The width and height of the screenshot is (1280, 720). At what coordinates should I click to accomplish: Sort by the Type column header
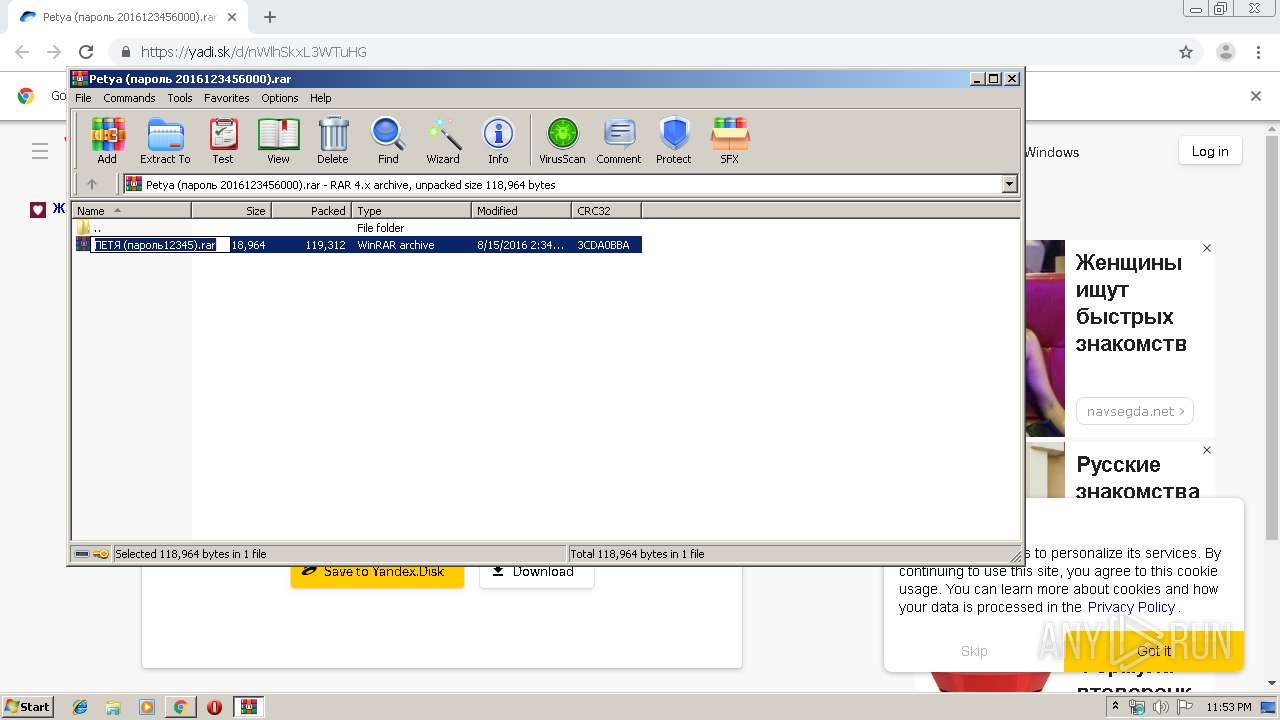(x=411, y=210)
